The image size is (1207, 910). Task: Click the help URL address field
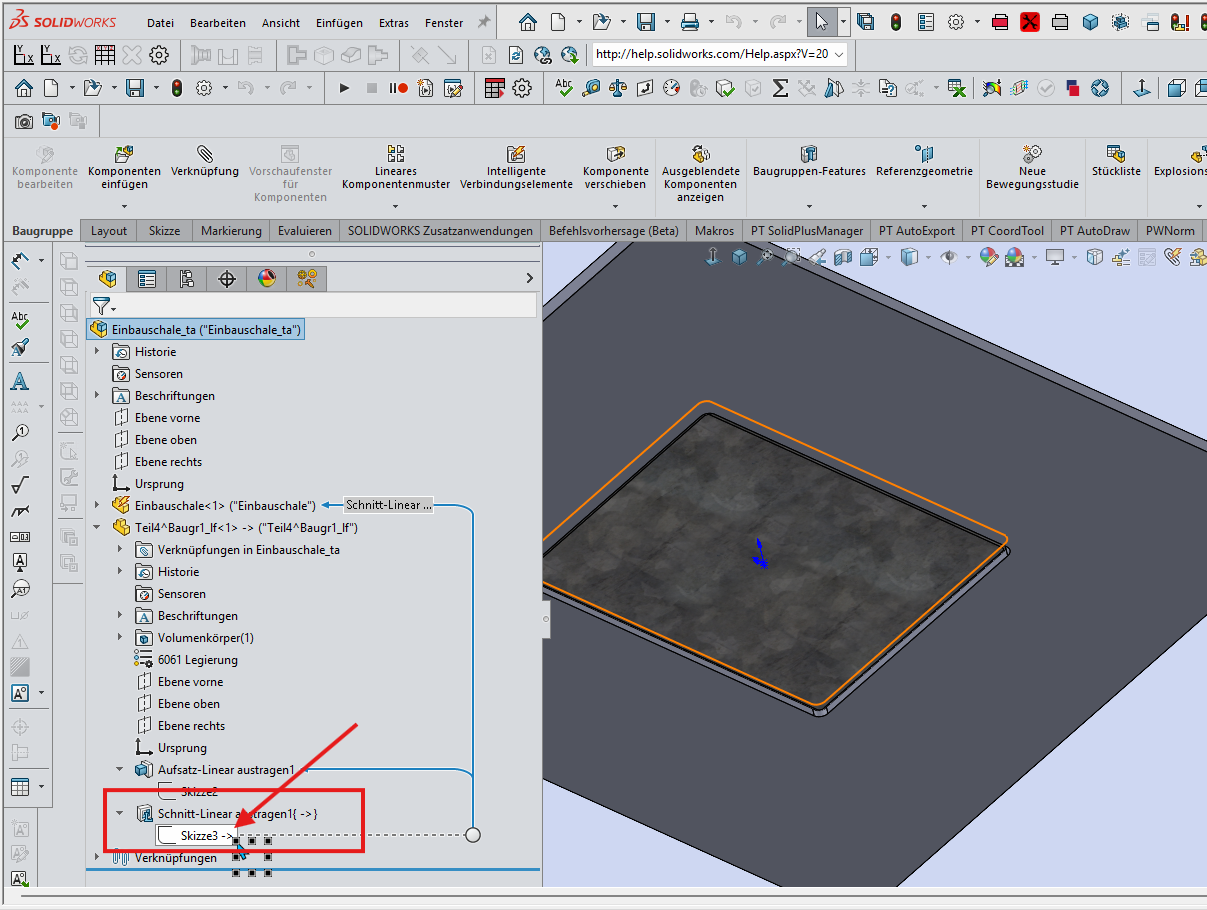(710, 54)
